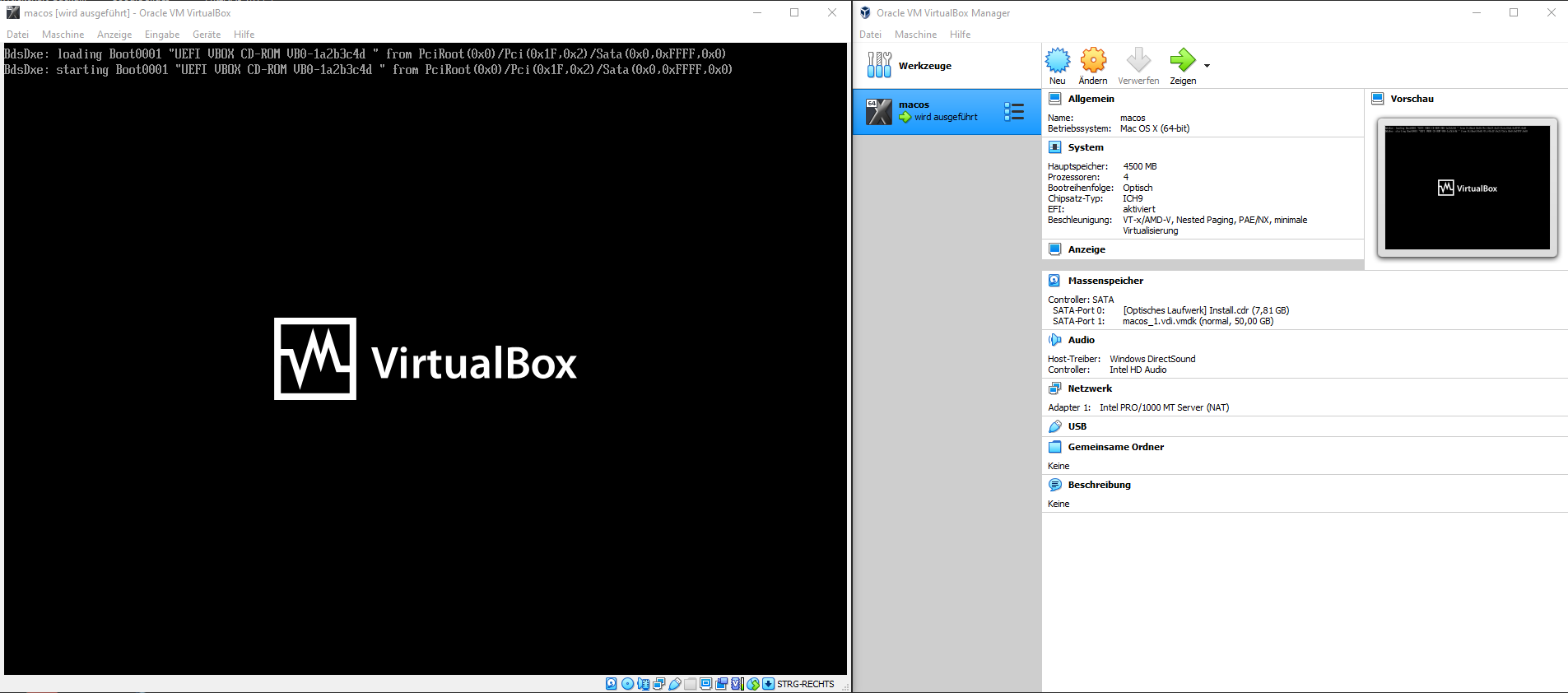
Task: Open the audio microphone icon in VM status bar
Action: [x=643, y=684]
